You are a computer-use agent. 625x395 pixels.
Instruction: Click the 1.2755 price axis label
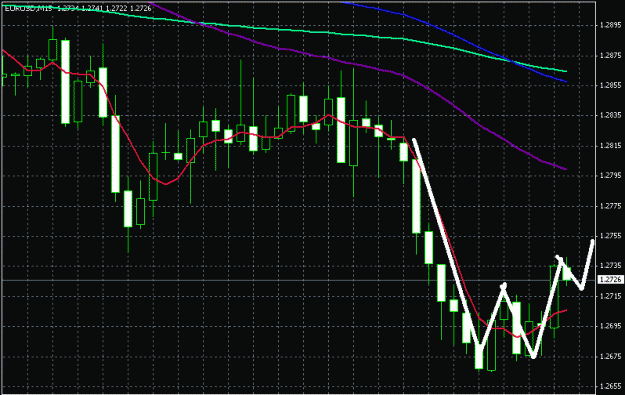click(x=610, y=236)
